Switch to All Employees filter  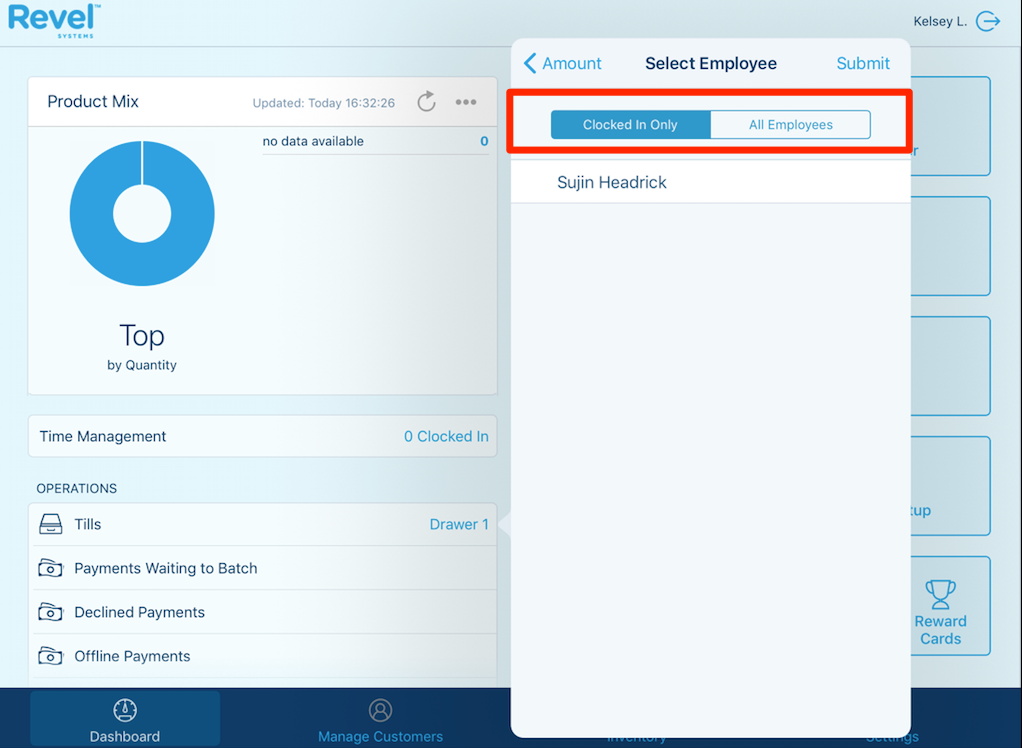(790, 125)
